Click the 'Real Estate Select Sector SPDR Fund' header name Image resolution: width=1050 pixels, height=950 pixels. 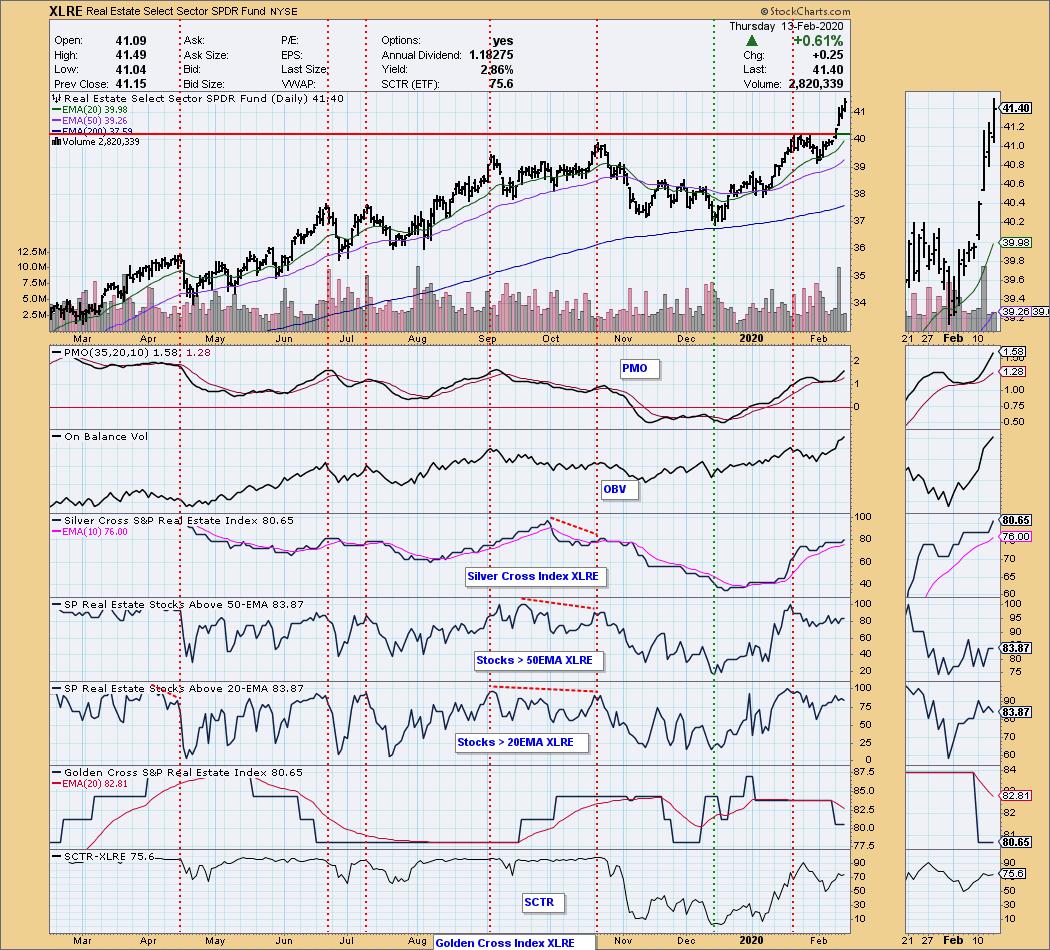(177, 11)
